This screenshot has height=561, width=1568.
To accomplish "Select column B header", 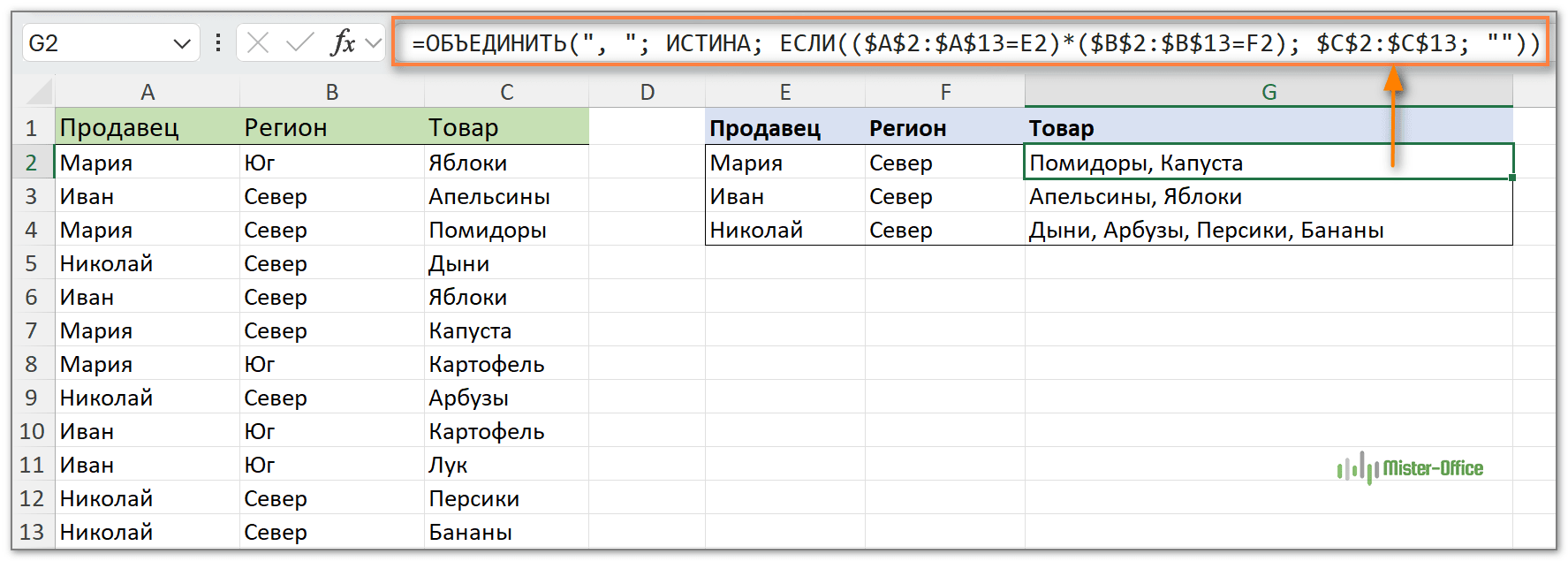I will click(x=332, y=92).
